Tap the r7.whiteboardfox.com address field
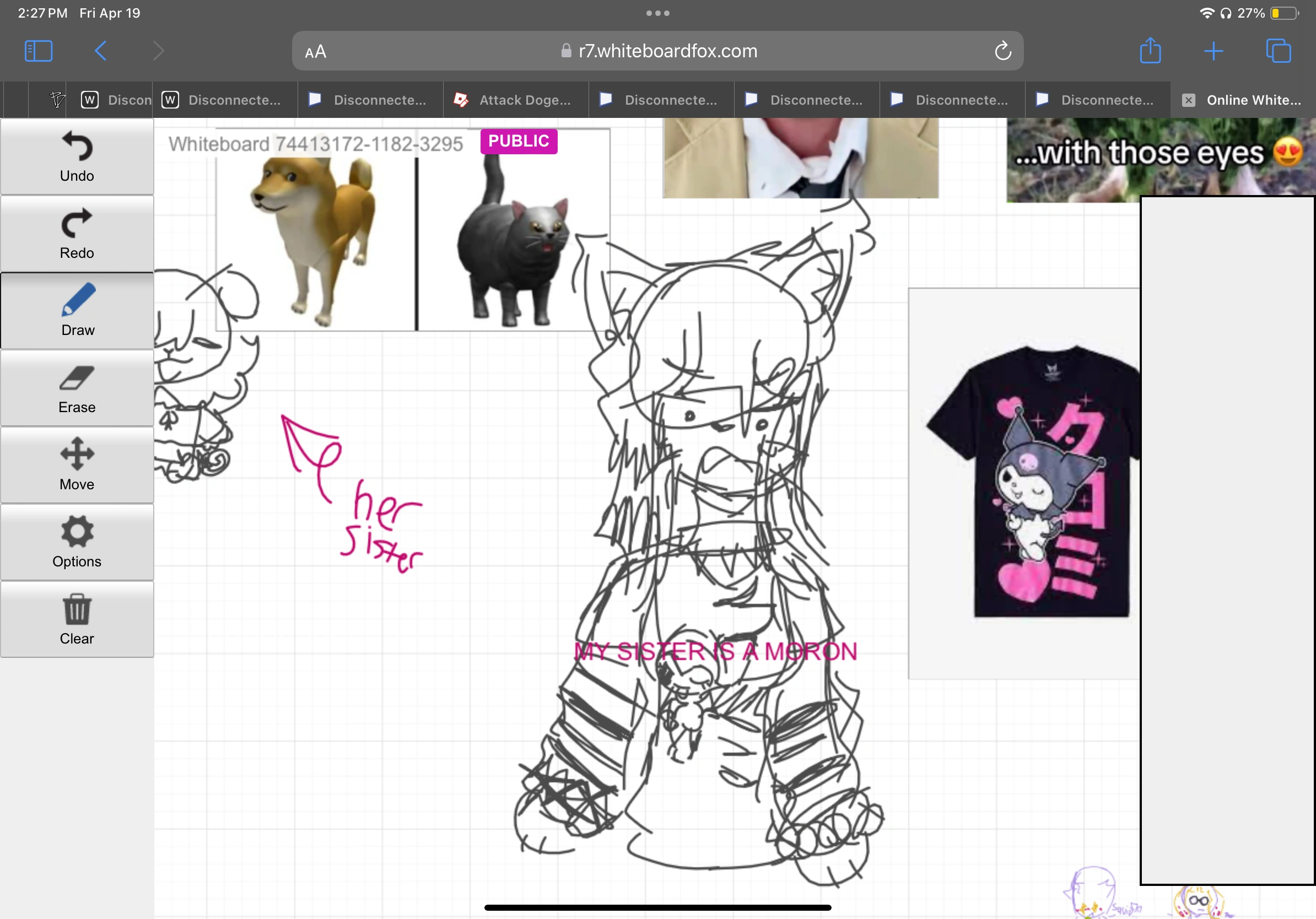This screenshot has height=919, width=1316. point(659,51)
